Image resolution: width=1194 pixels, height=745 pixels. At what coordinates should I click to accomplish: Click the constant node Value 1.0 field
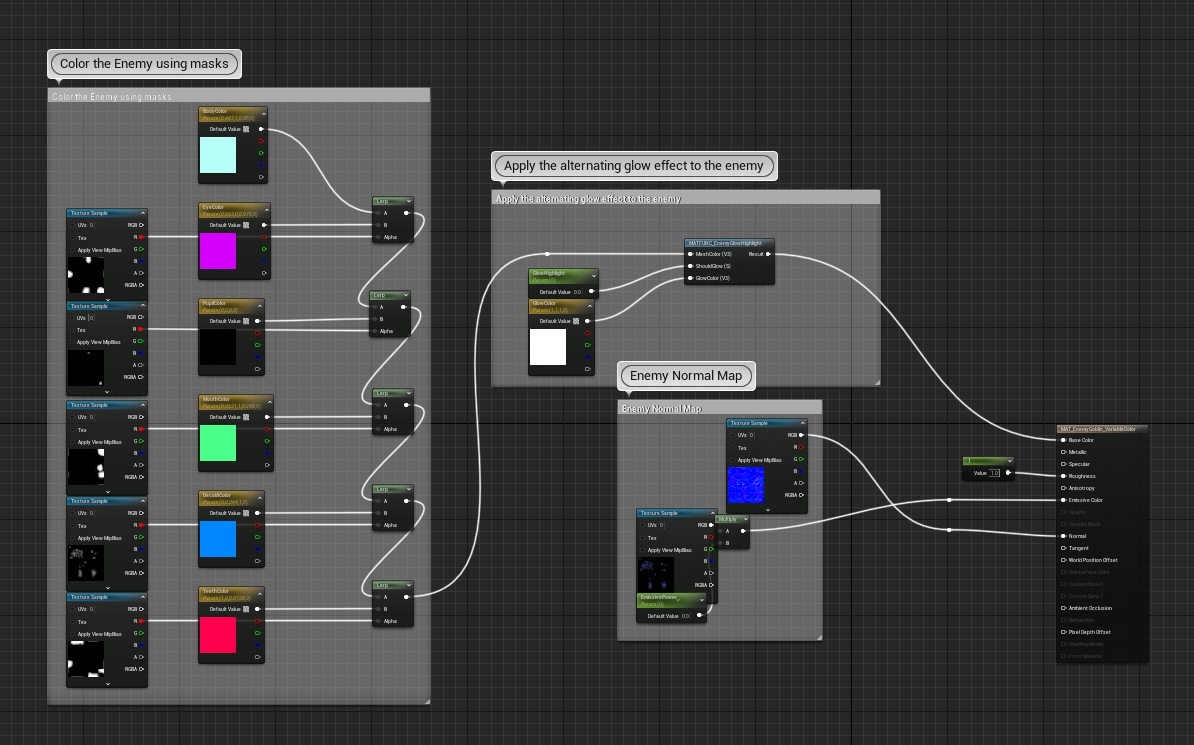click(x=994, y=473)
